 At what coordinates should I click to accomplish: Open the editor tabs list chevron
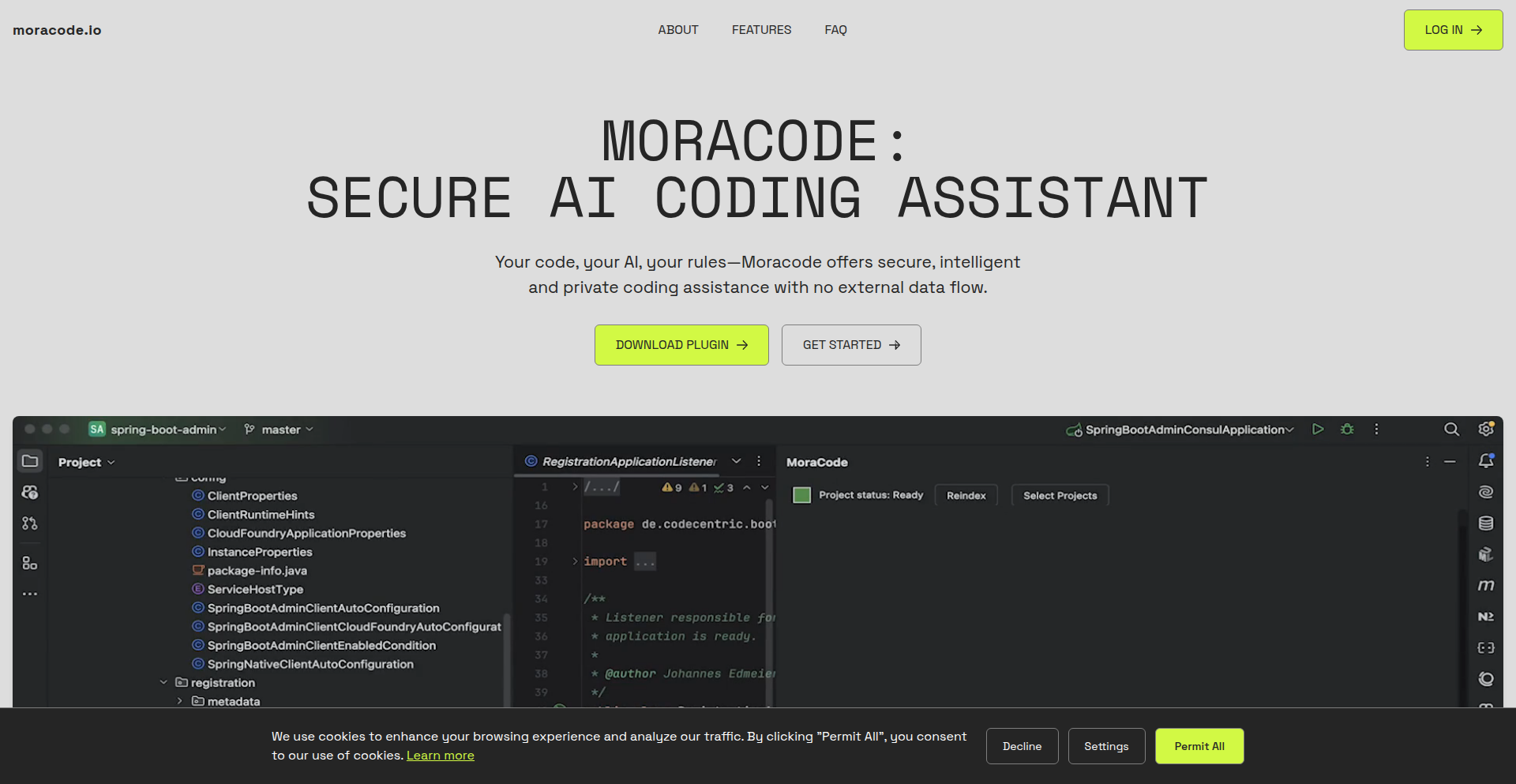pyautogui.click(x=737, y=461)
